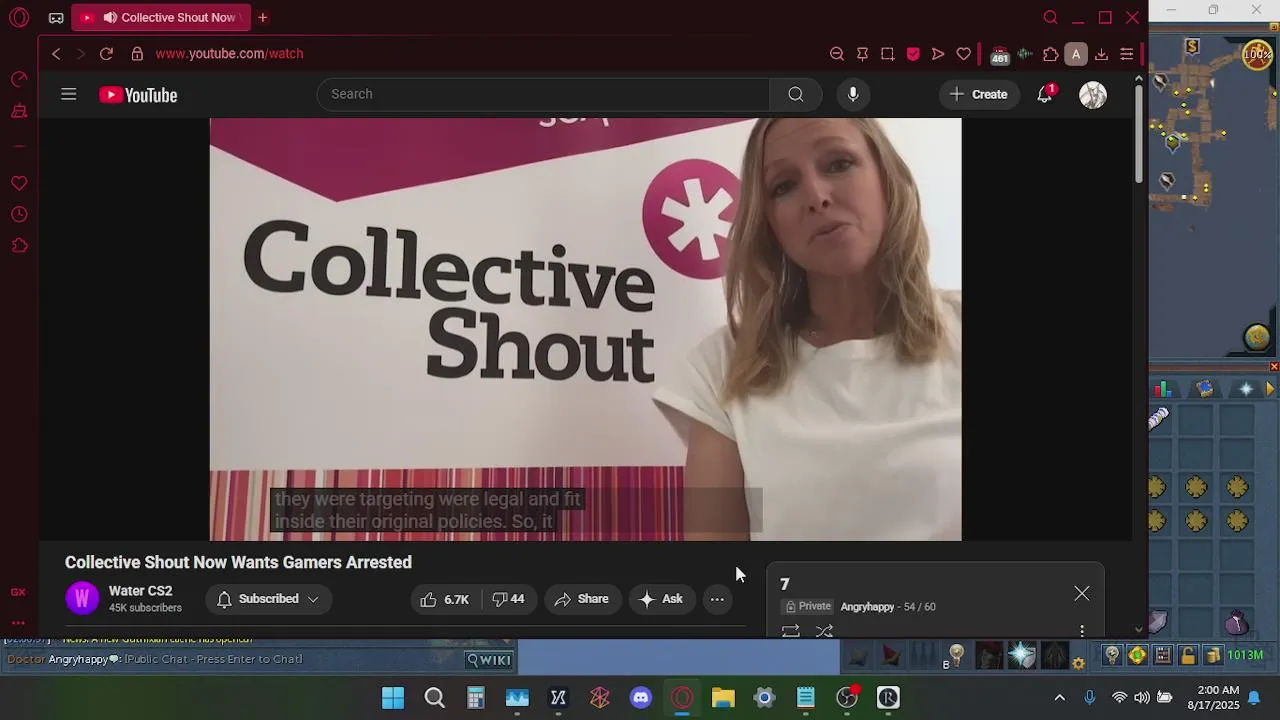This screenshot has height=720, width=1280.
Task: Open the YouTube account avatar menu
Action: point(1093,95)
